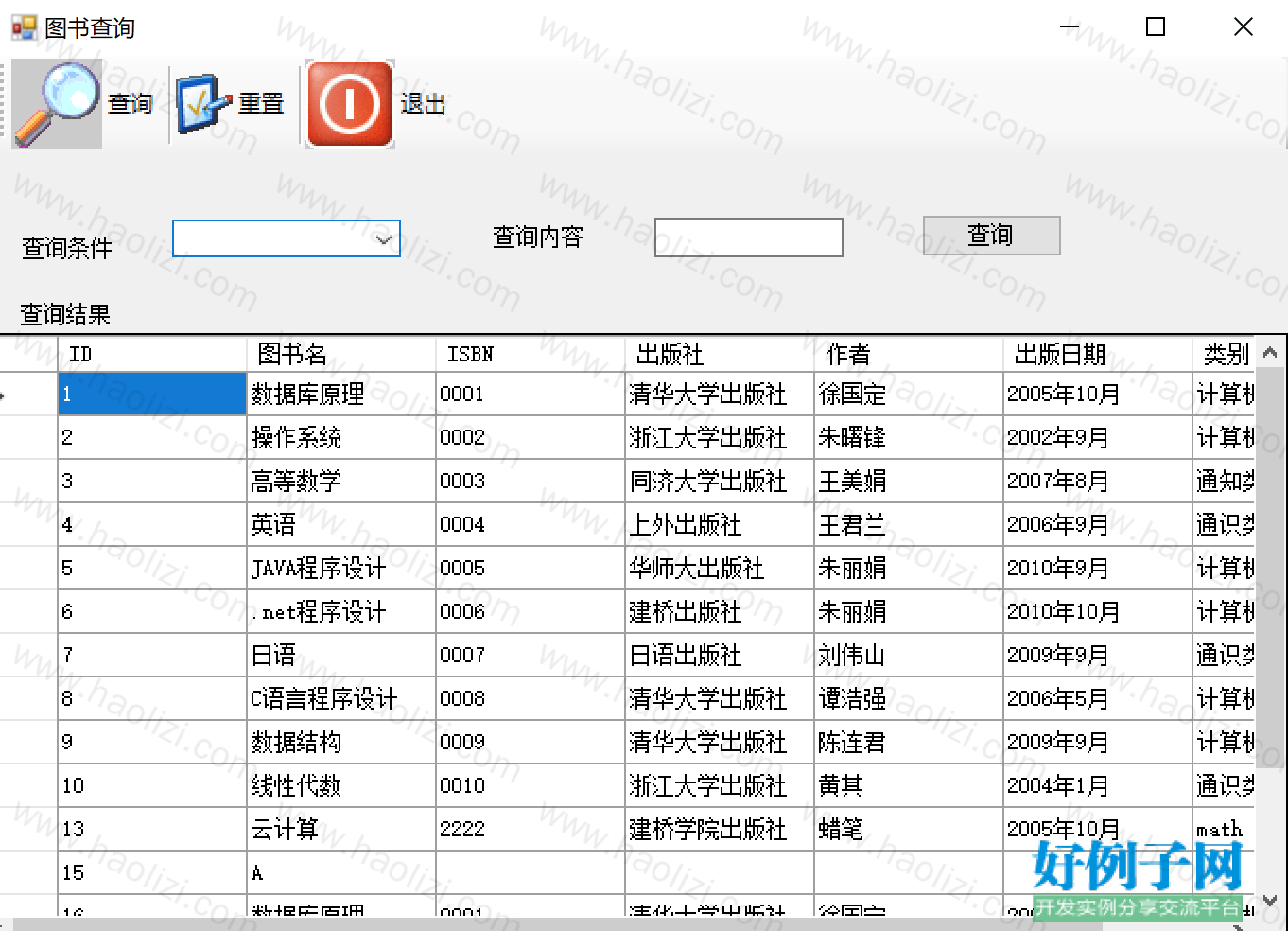Viewport: 1288px width, 931px height.
Task: Select the author cell 王美娟
Action: [x=909, y=481]
